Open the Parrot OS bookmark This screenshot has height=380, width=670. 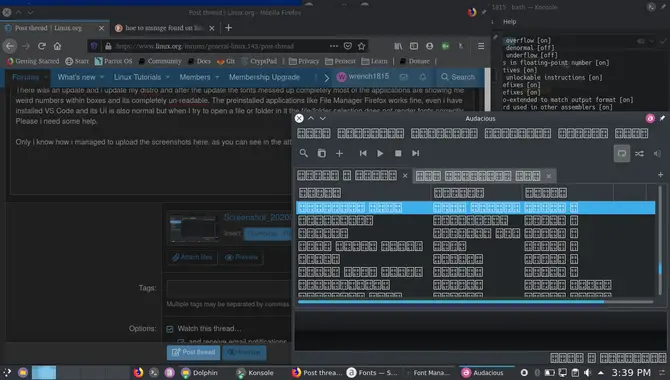pyautogui.click(x=113, y=61)
